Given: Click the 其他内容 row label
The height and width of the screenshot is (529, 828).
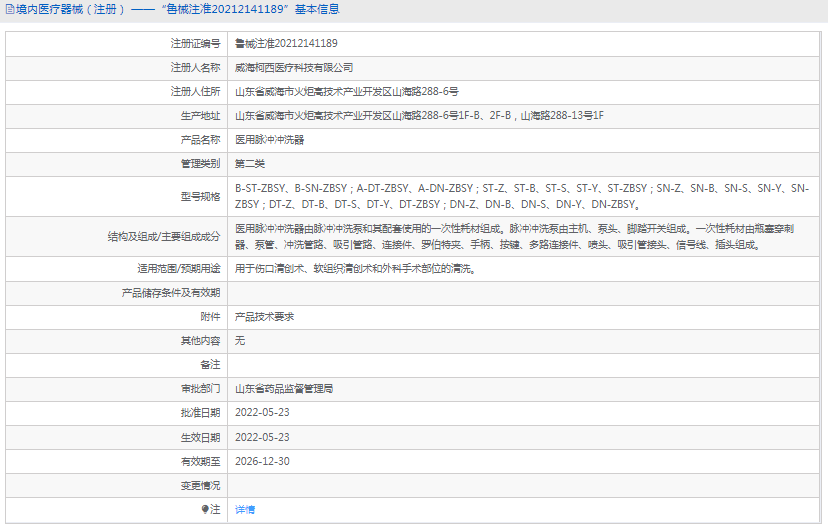Looking at the screenshot, I should click(201, 341).
